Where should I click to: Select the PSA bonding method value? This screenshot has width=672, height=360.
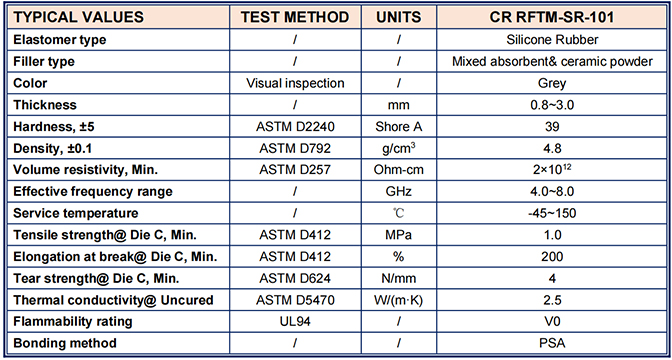pos(552,343)
